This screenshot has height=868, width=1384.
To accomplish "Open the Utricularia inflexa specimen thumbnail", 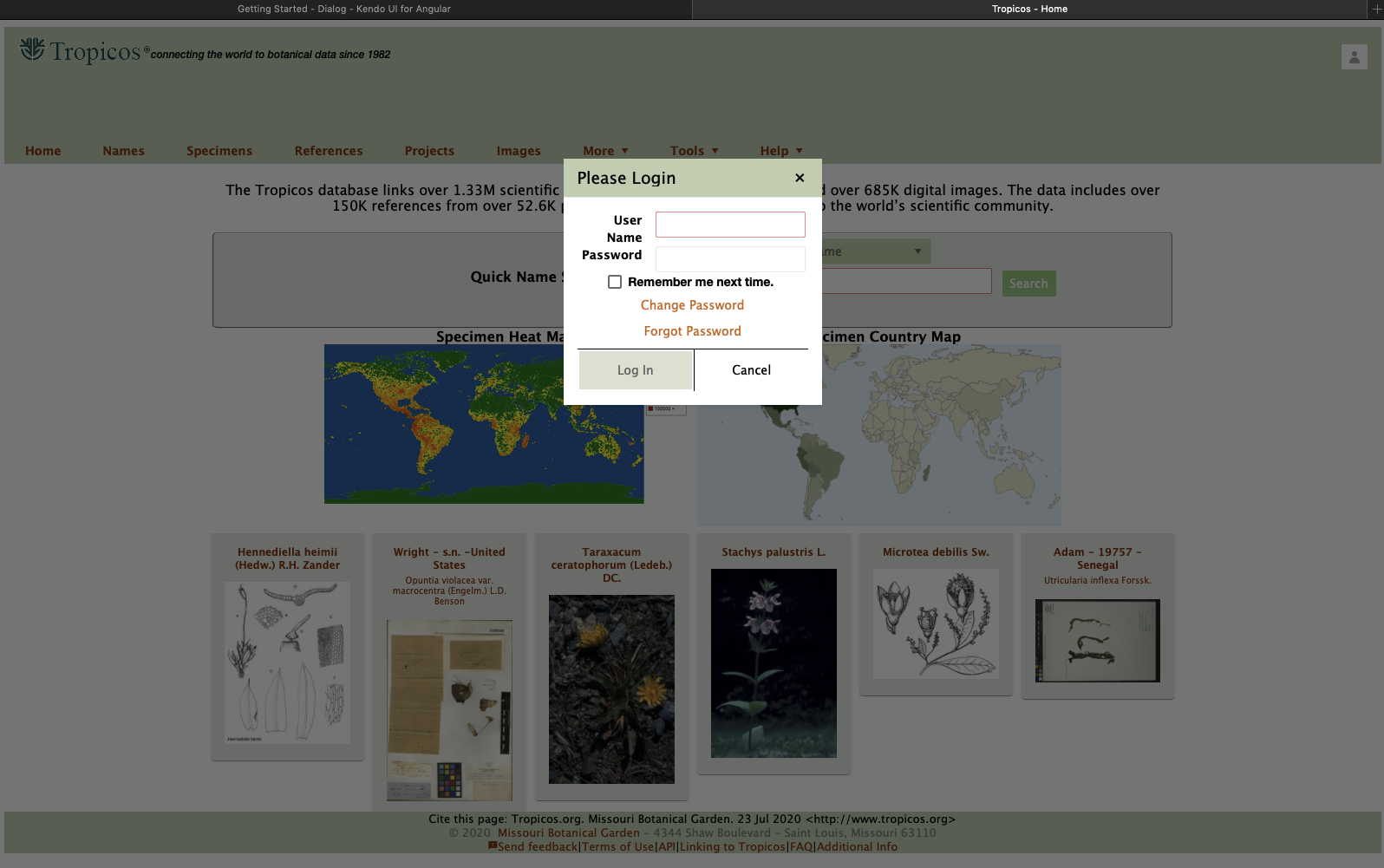I will click(x=1098, y=641).
